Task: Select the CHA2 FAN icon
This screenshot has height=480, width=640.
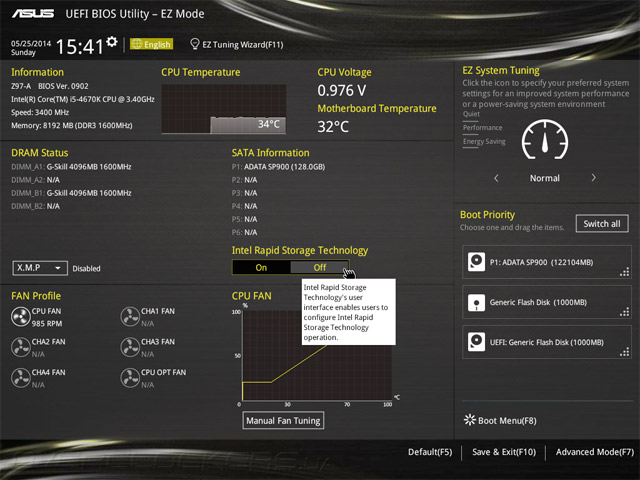Action: [20, 347]
